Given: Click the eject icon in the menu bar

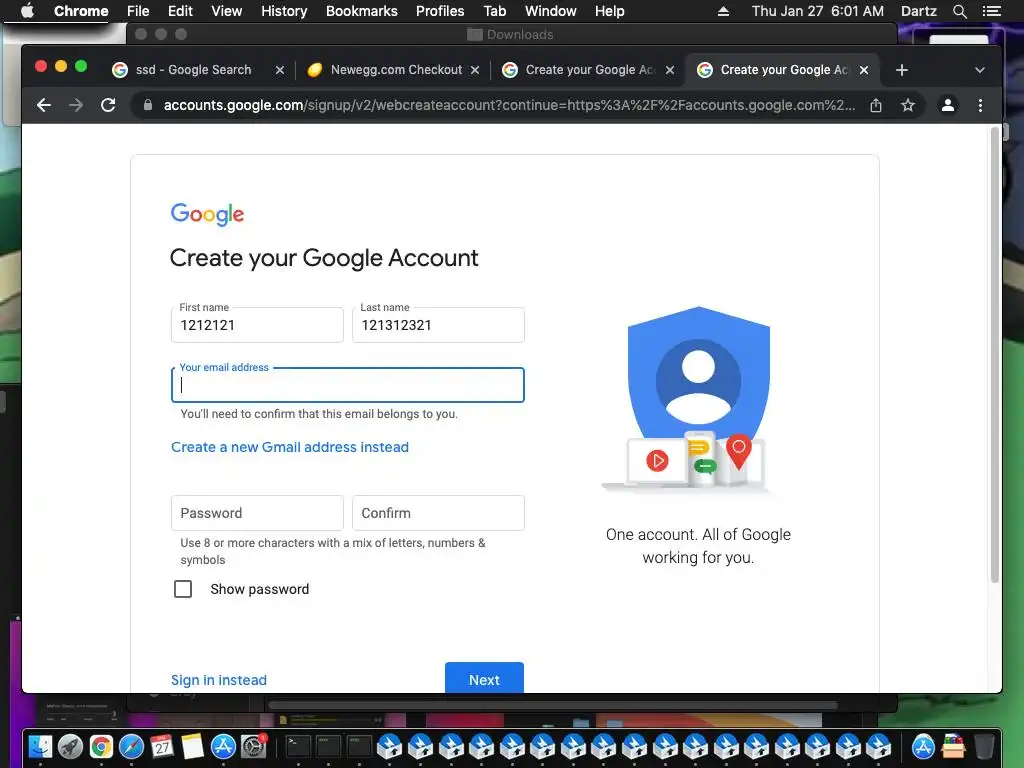Looking at the screenshot, I should 723,11.
